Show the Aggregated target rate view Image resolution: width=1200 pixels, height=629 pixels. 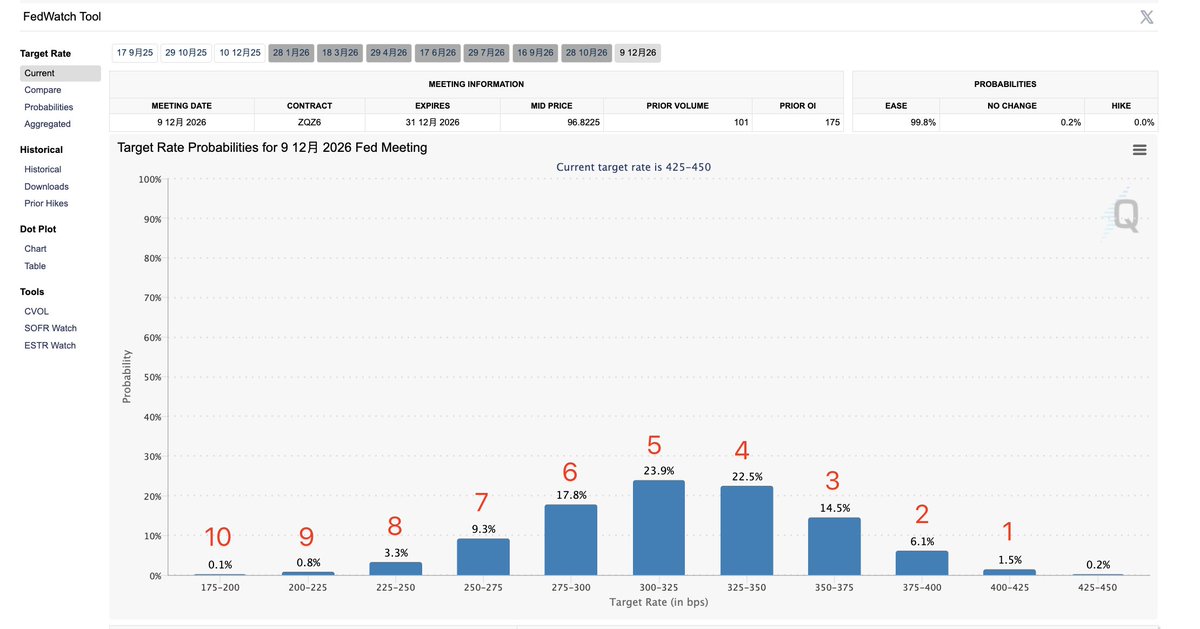(x=48, y=124)
